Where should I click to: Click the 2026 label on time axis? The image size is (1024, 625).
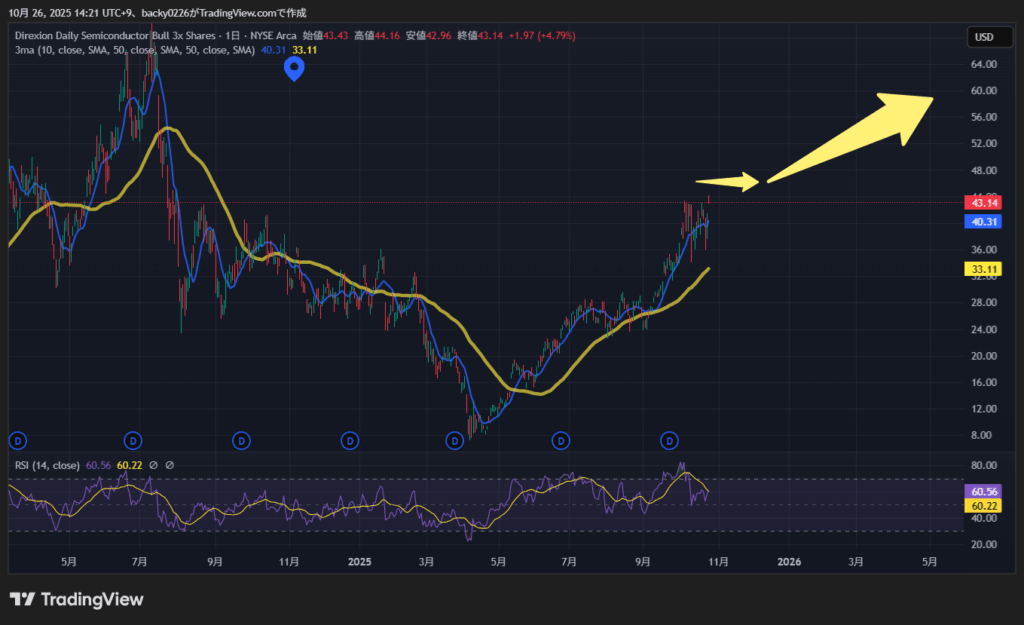coord(789,562)
